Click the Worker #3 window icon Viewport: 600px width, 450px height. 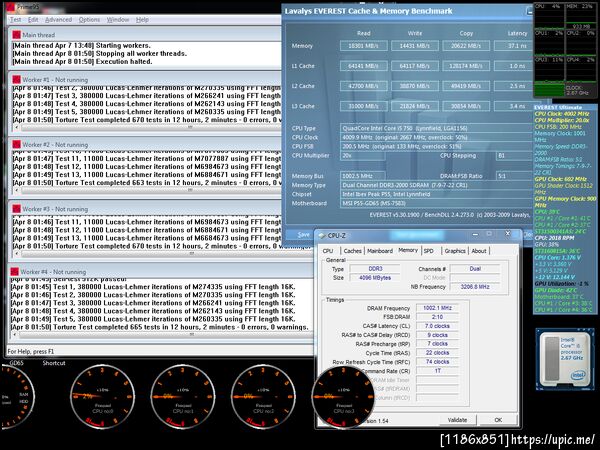16,209
